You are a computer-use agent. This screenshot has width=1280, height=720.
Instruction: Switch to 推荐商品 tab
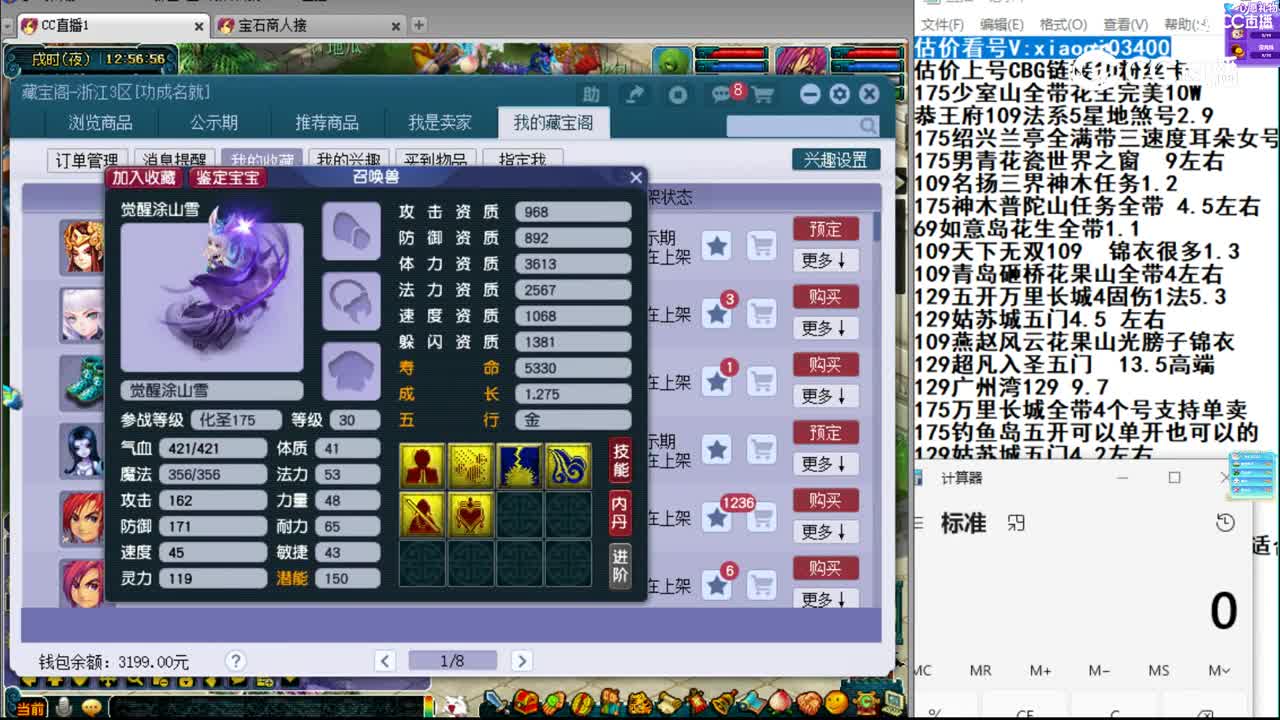click(327, 123)
